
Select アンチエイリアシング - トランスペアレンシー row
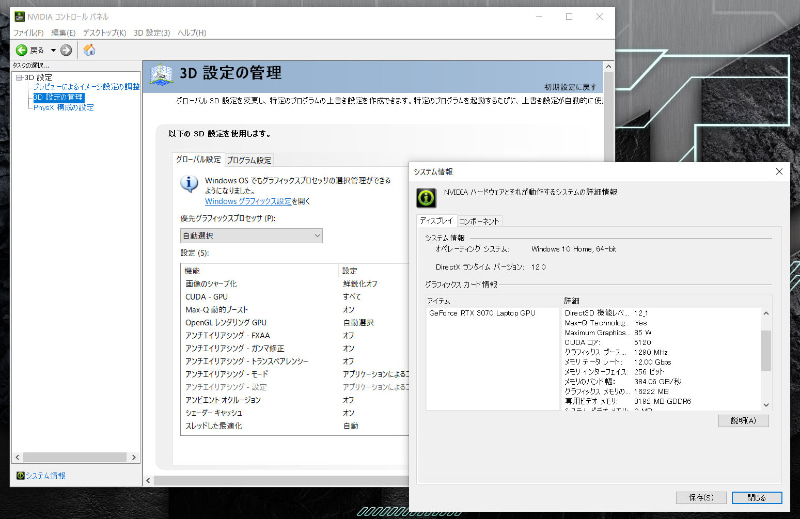295,361
